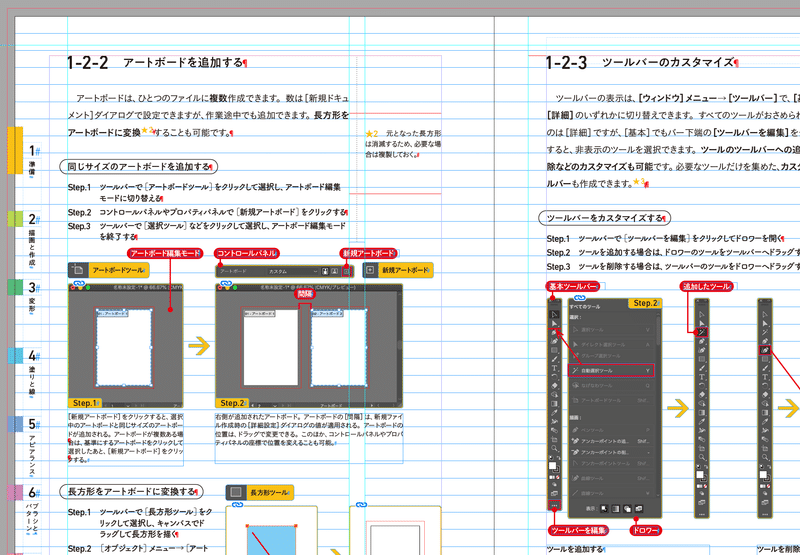
Task: Click the "カスタム" dropdown in control panel image
Action: pyautogui.click(x=292, y=271)
